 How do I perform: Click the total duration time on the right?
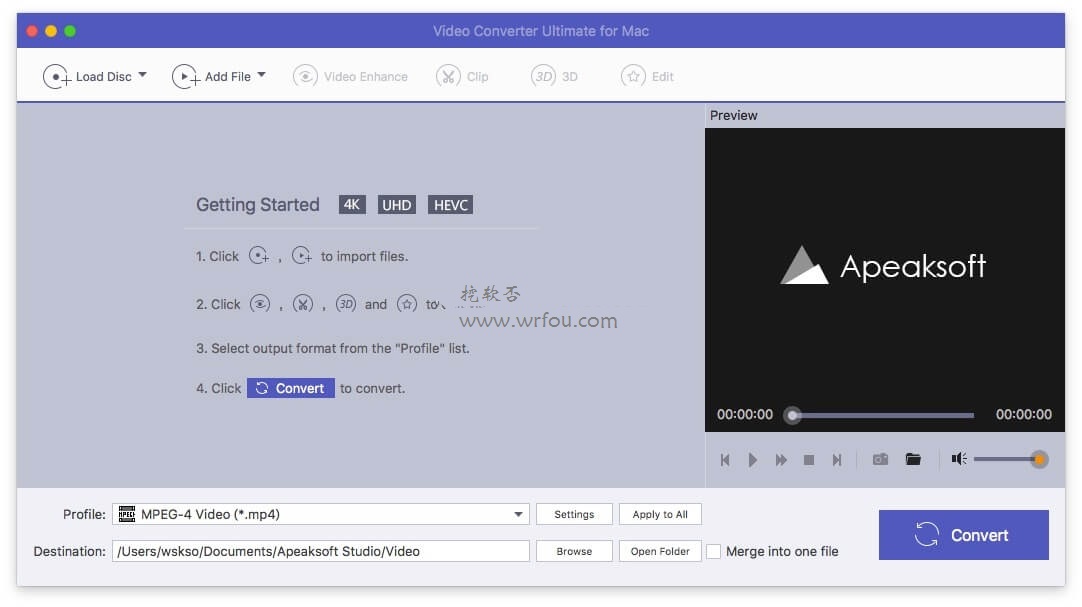(1023, 415)
